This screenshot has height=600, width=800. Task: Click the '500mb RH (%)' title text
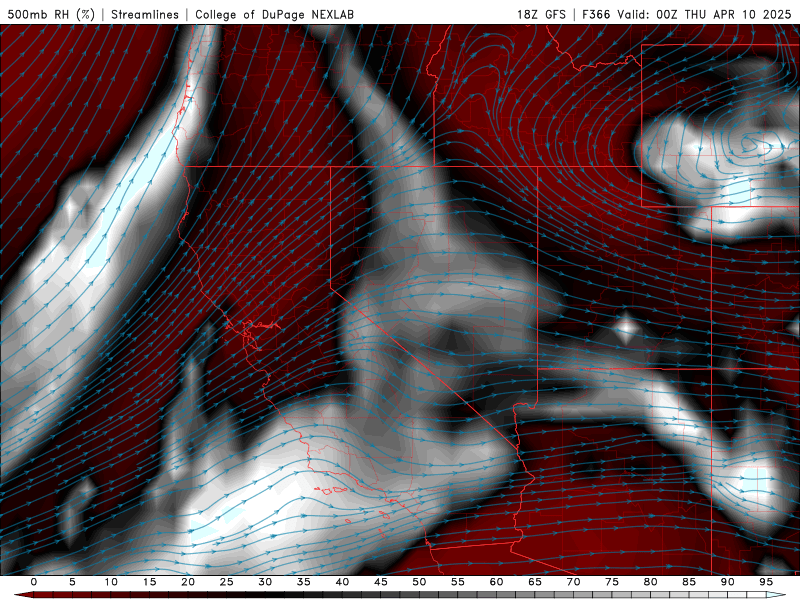click(51, 14)
